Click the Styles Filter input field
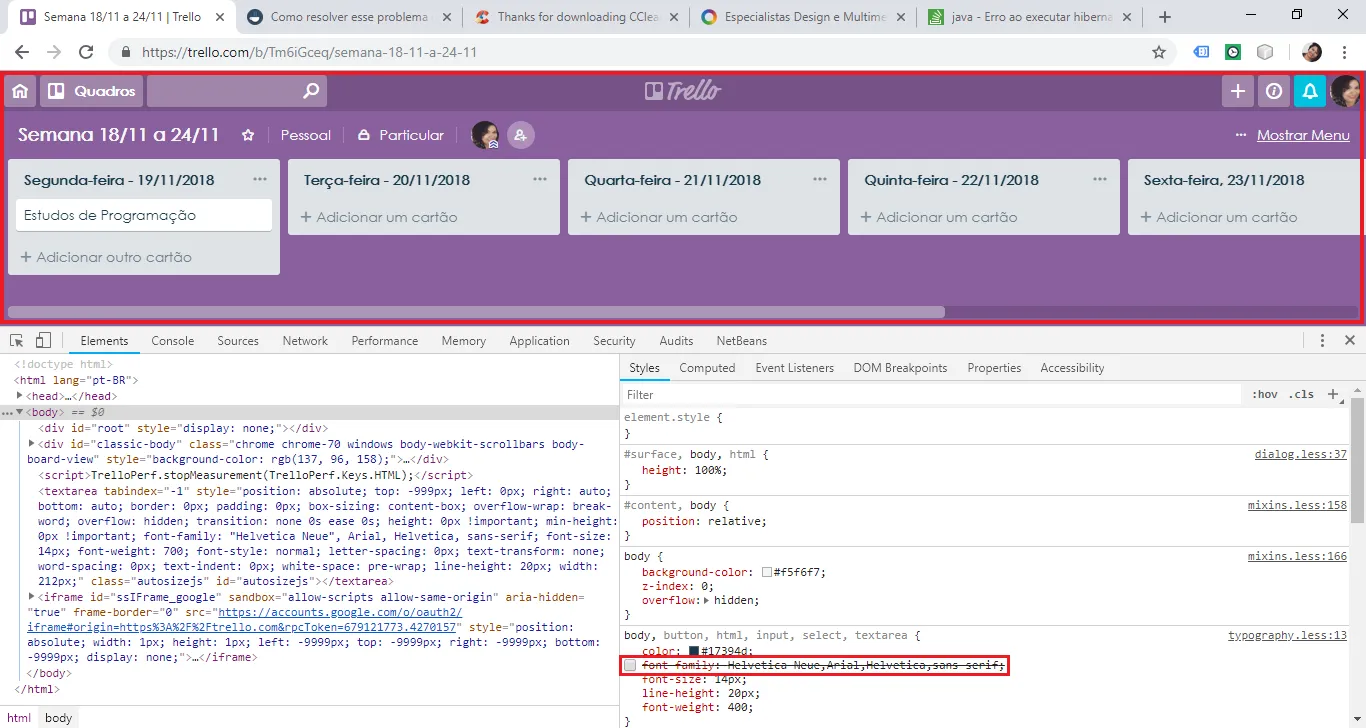The width and height of the screenshot is (1366, 728). [x=930, y=395]
